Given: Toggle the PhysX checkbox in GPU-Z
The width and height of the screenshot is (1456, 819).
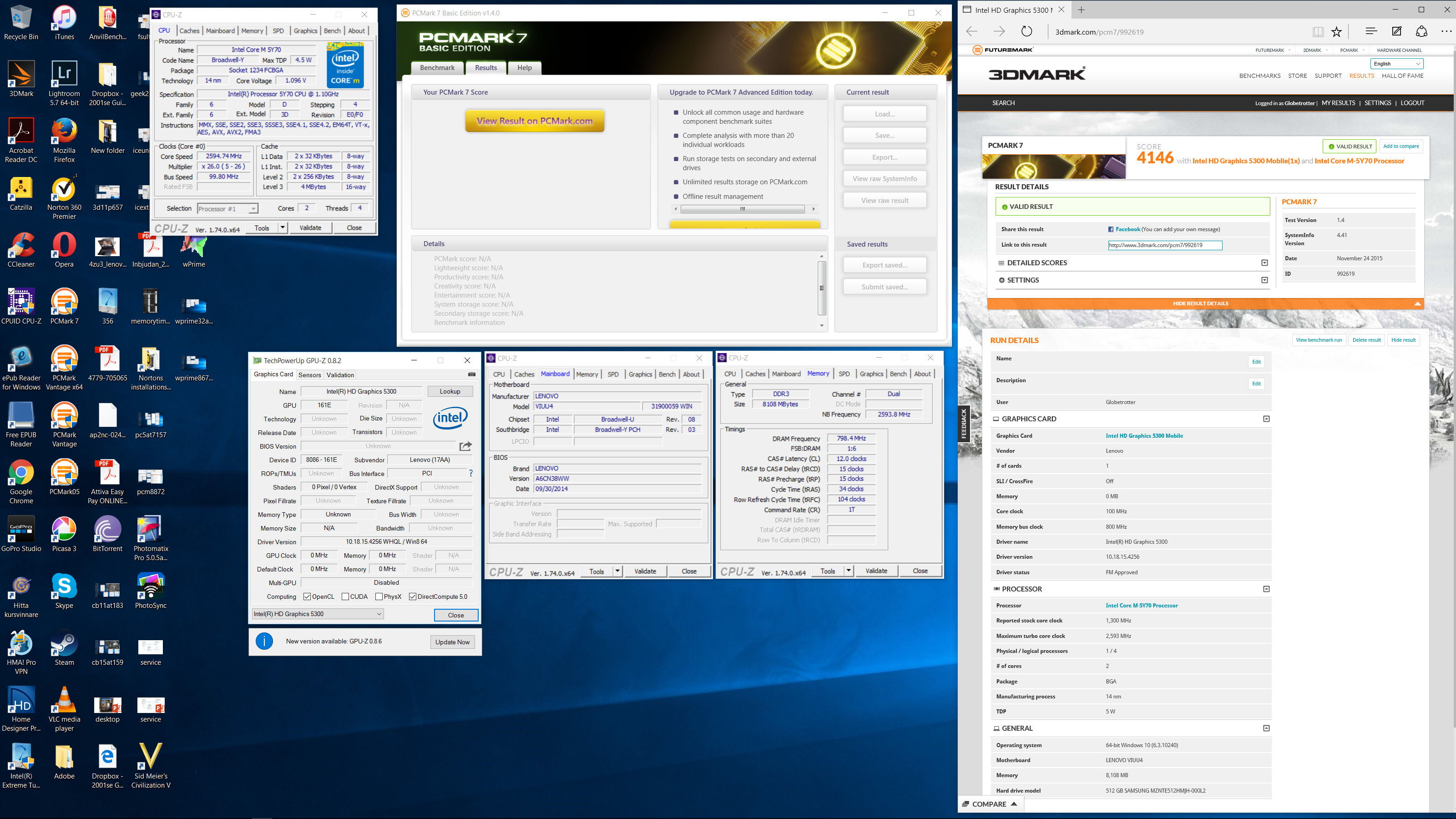Looking at the screenshot, I should 379,597.
